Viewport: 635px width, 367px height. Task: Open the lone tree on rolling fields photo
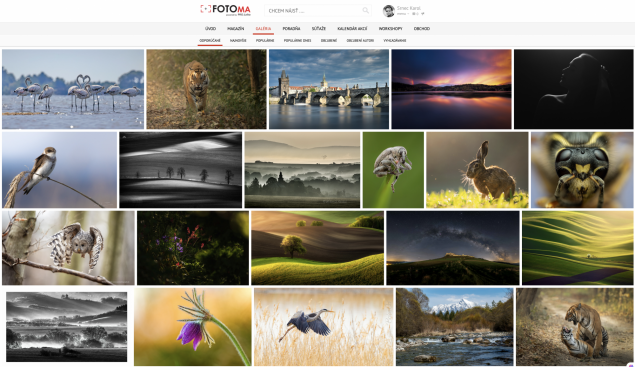[318, 248]
